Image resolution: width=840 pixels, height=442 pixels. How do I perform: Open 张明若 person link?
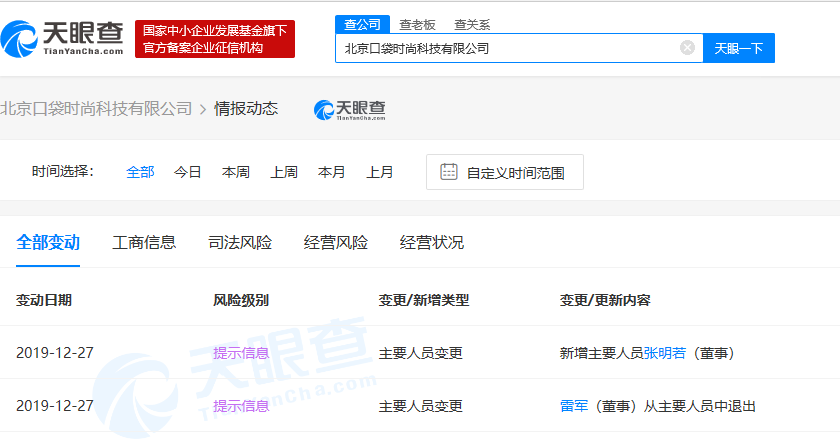click(664, 353)
